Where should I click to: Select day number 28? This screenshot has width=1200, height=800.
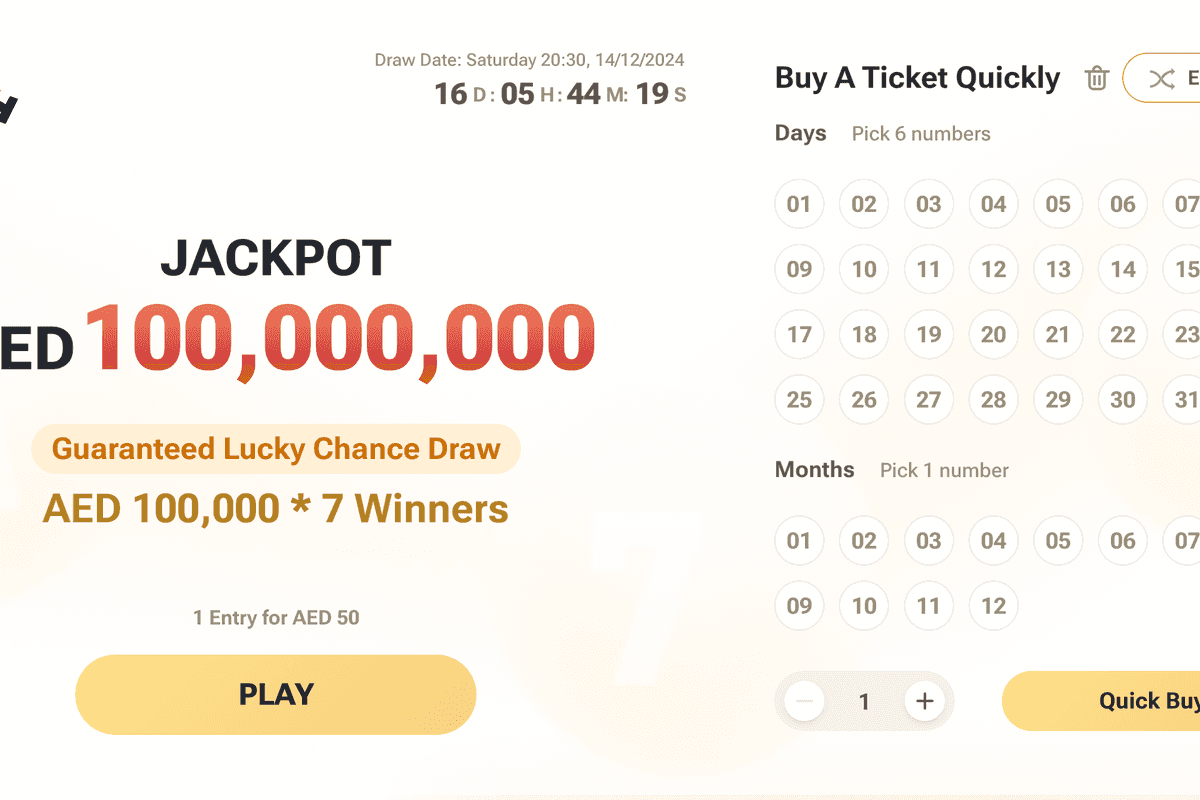993,399
